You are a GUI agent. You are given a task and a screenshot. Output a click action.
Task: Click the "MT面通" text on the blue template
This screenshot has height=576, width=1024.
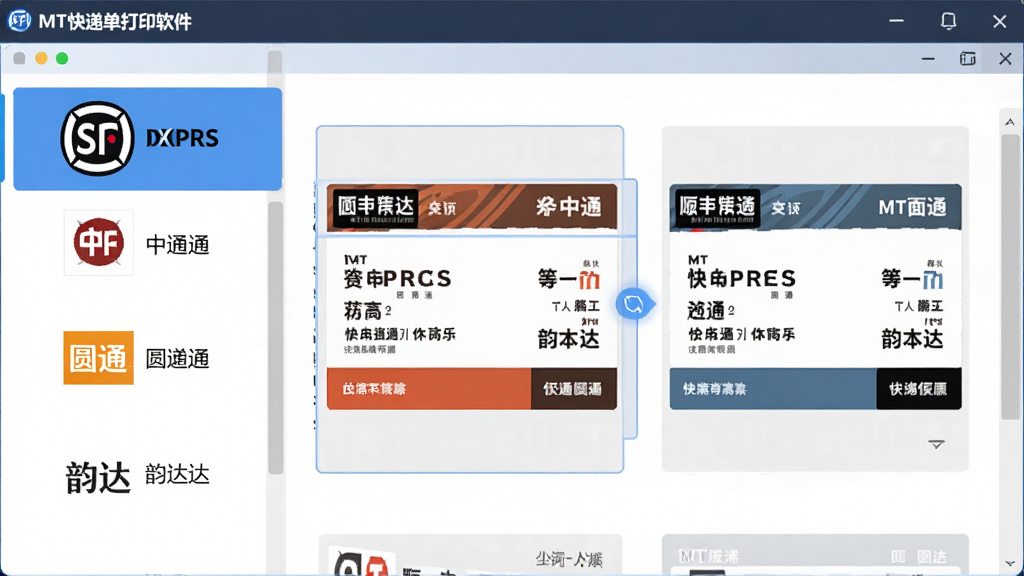[912, 208]
